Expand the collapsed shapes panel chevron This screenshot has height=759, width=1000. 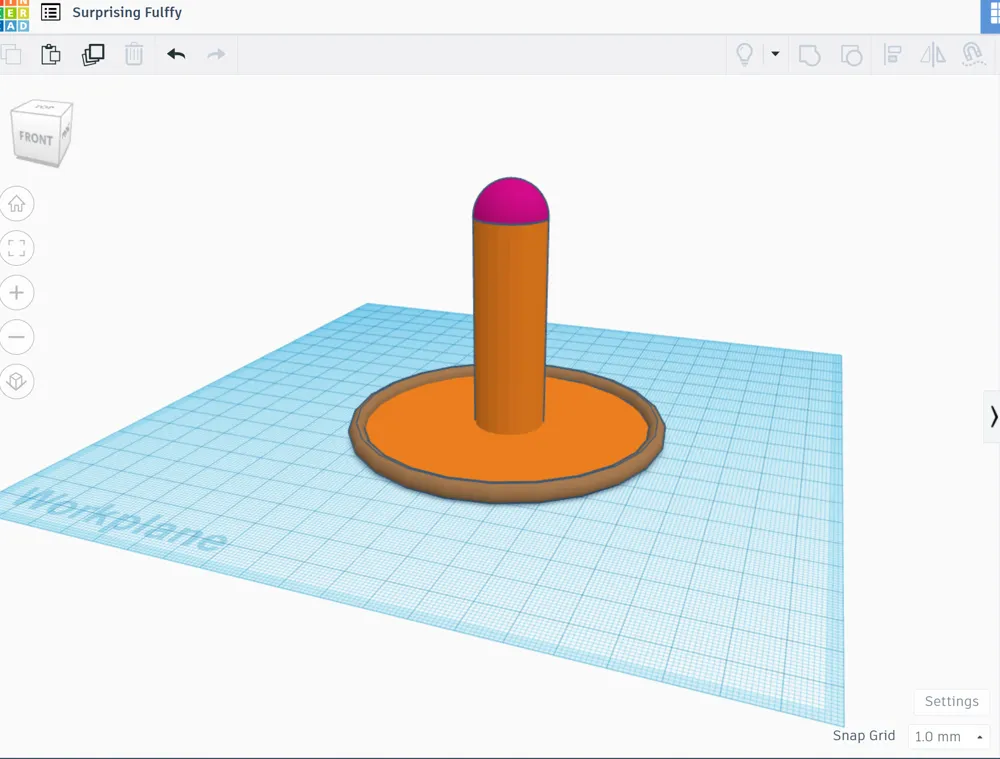[x=993, y=416]
